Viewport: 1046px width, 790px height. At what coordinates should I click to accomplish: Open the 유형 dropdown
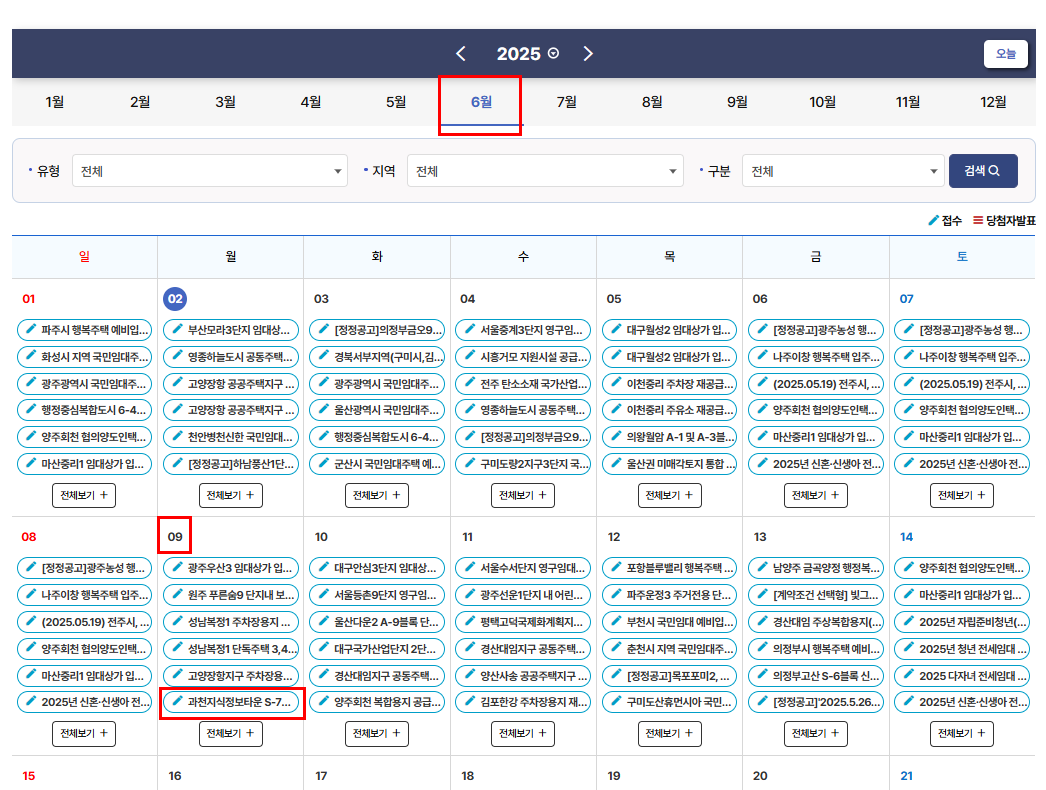point(209,171)
